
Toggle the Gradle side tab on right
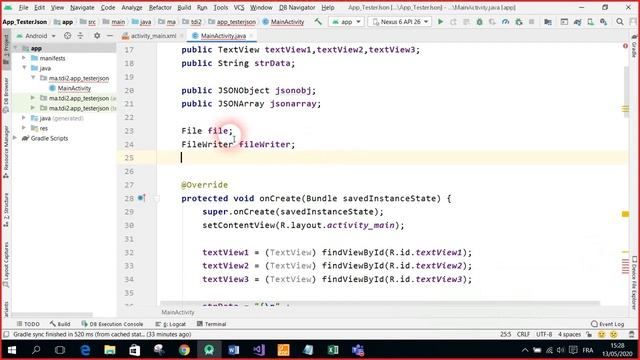(634, 46)
